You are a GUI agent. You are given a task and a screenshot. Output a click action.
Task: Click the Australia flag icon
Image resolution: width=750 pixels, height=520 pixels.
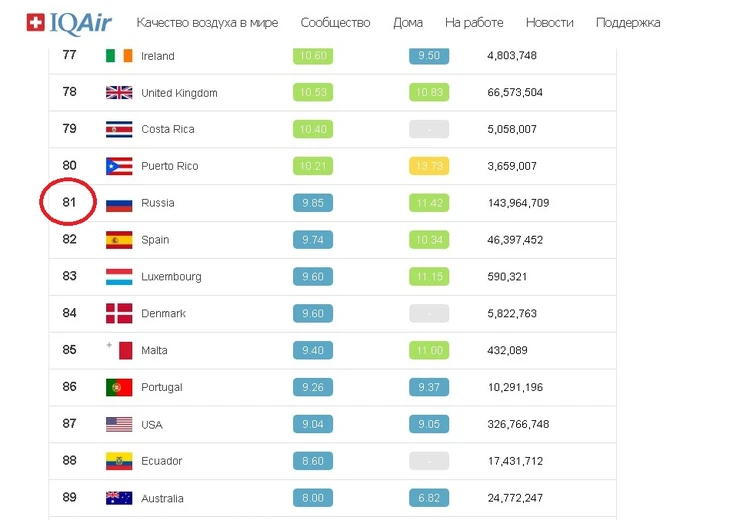pos(119,498)
